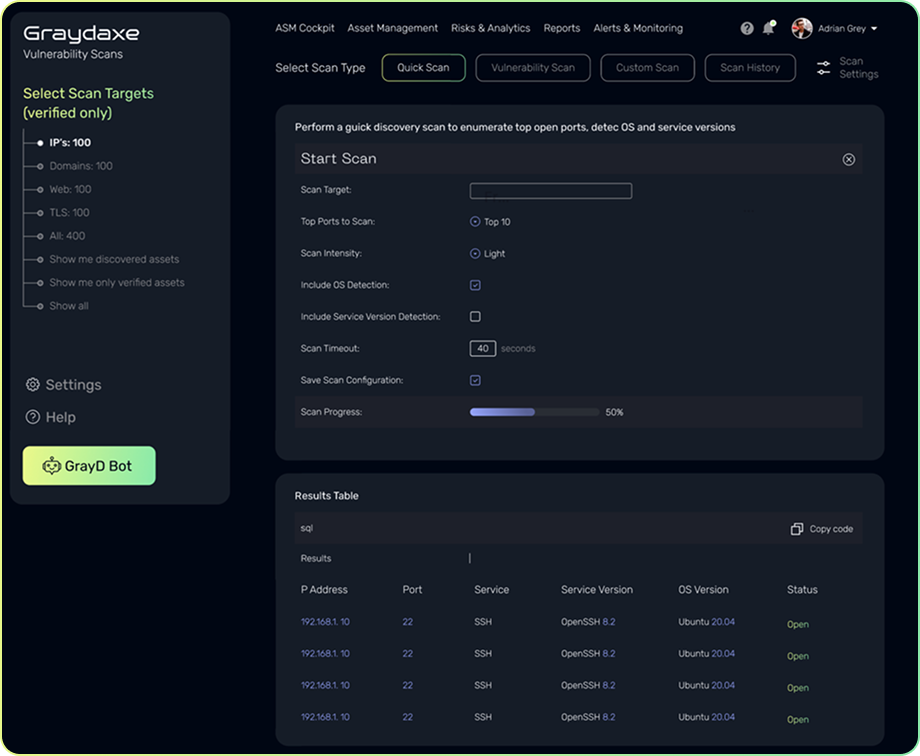Click Adrian Grey's profile avatar

(801, 29)
